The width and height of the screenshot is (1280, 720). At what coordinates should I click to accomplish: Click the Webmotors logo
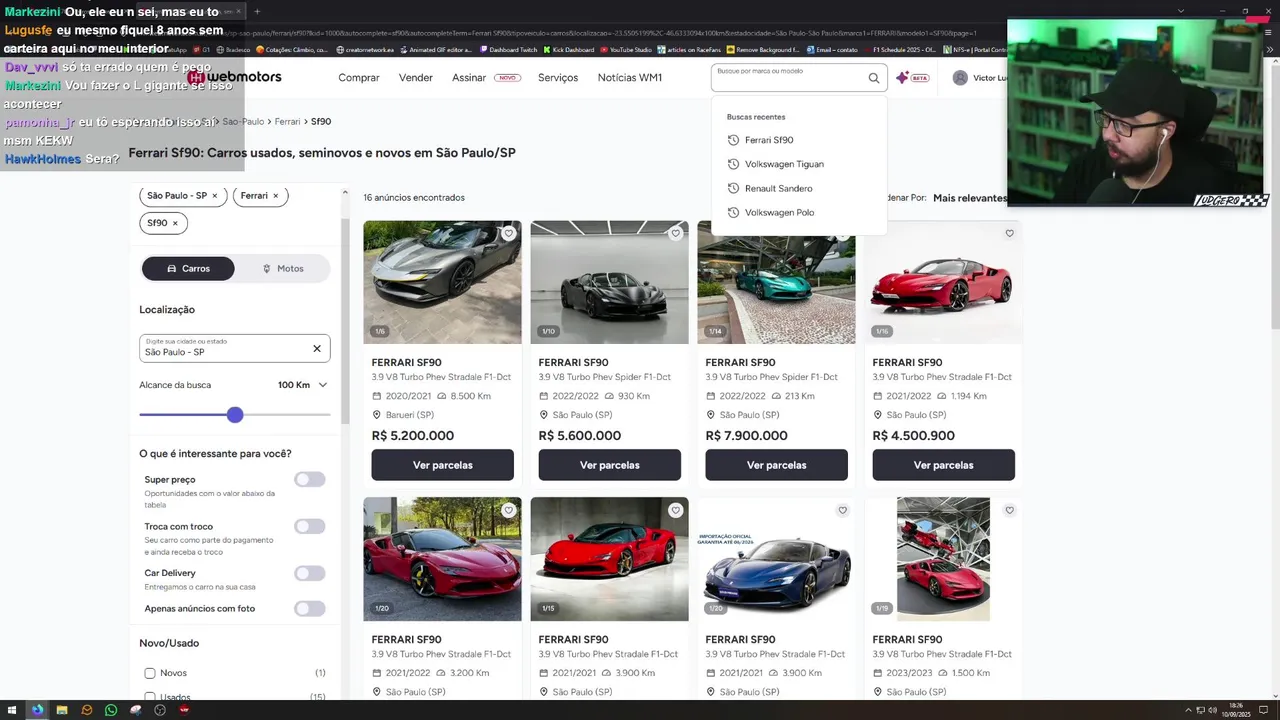[235, 77]
